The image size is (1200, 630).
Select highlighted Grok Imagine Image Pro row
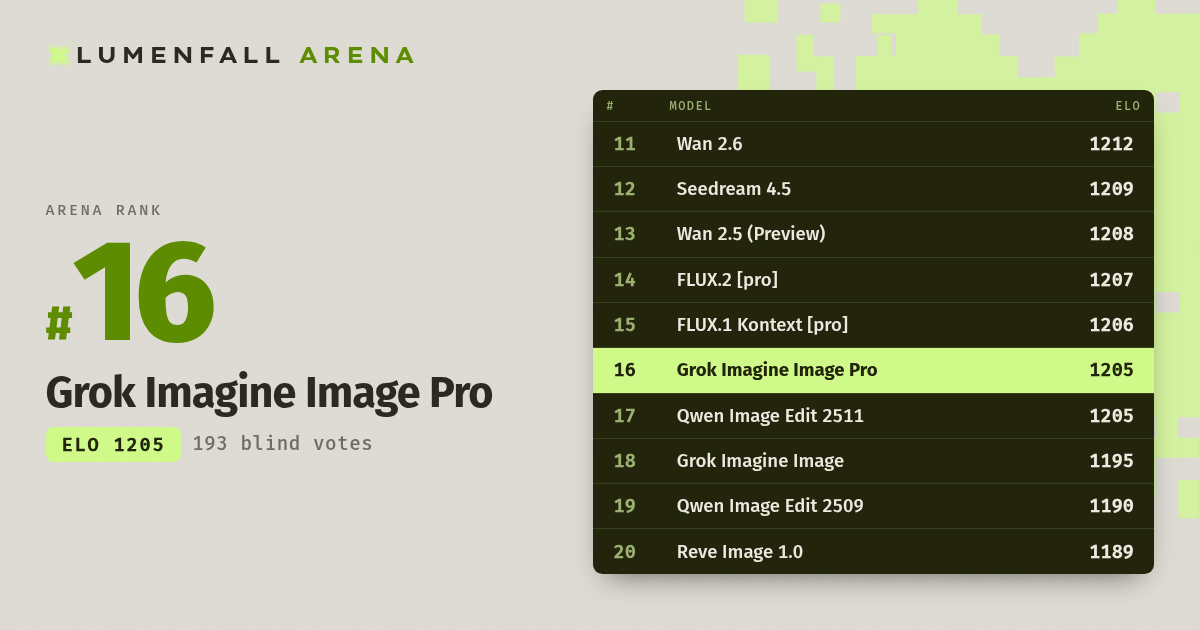pyautogui.click(x=873, y=370)
